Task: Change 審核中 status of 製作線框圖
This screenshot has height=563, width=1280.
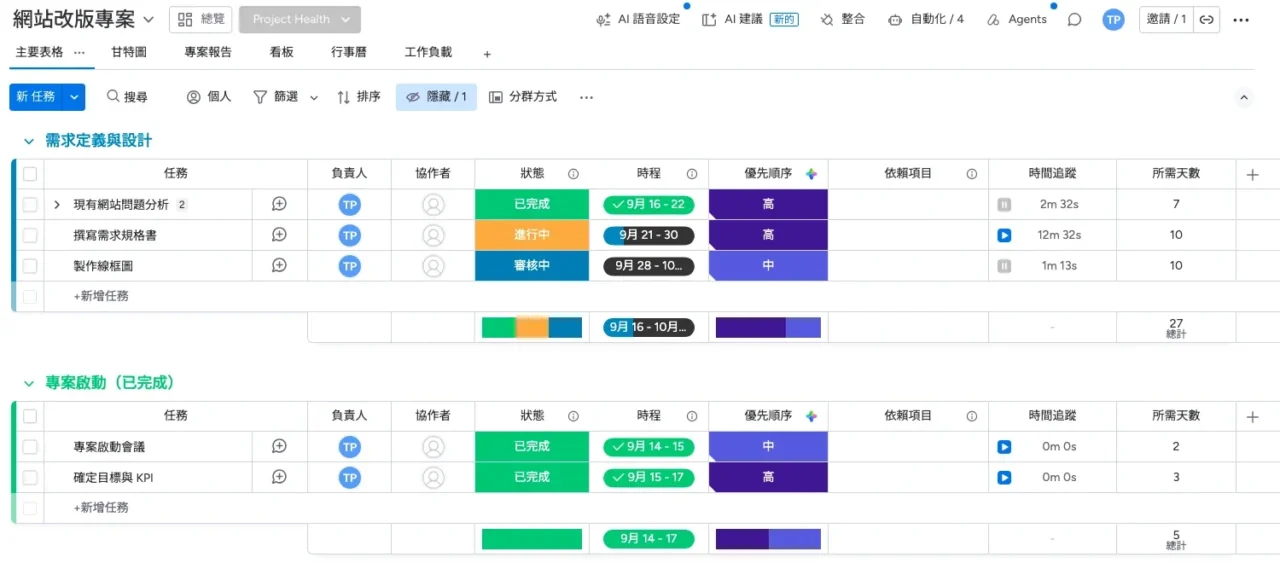Action: [x=532, y=266]
